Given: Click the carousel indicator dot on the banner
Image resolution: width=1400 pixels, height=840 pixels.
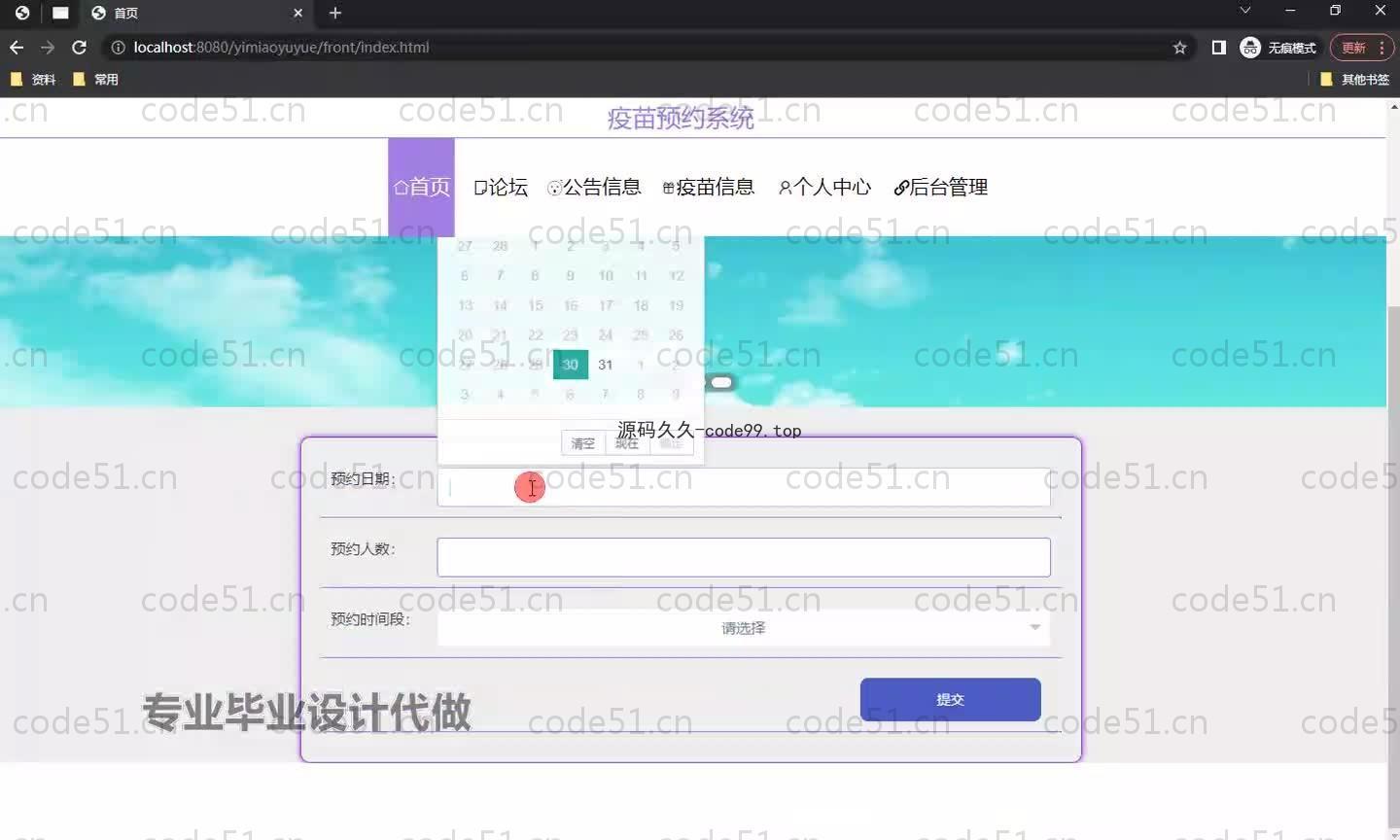Looking at the screenshot, I should coord(721,382).
